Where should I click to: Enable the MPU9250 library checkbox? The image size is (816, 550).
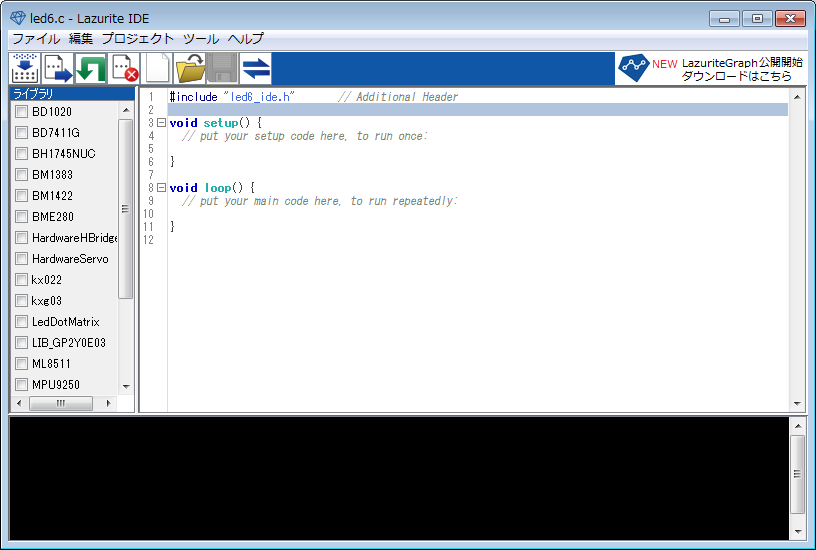[x=21, y=385]
